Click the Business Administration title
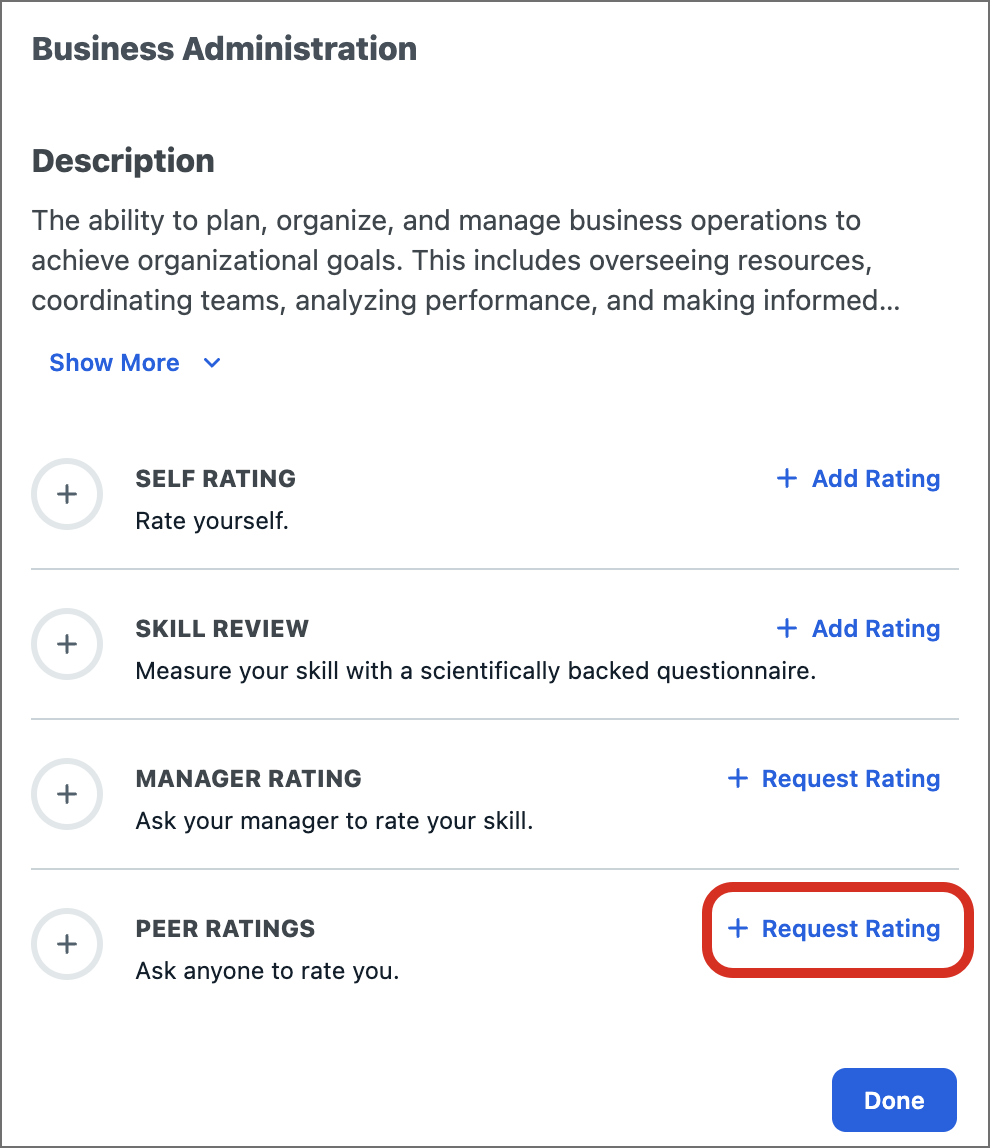The height and width of the screenshot is (1148, 990). (224, 49)
